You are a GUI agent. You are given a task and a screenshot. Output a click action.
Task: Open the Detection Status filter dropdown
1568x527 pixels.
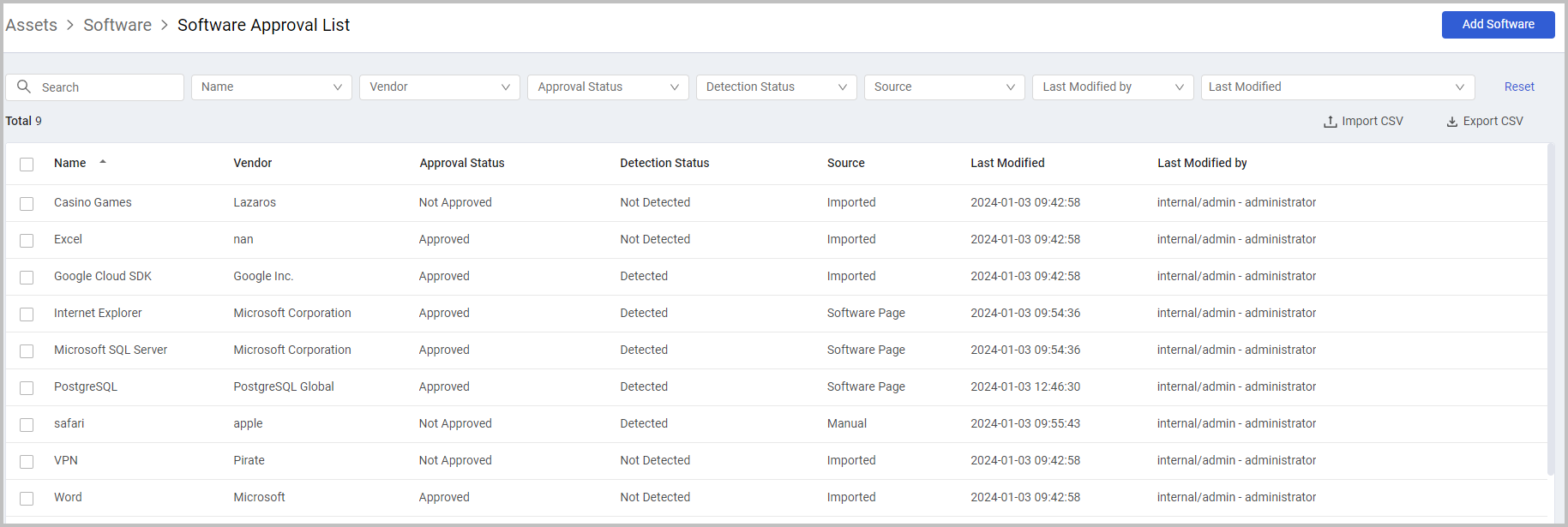(777, 87)
